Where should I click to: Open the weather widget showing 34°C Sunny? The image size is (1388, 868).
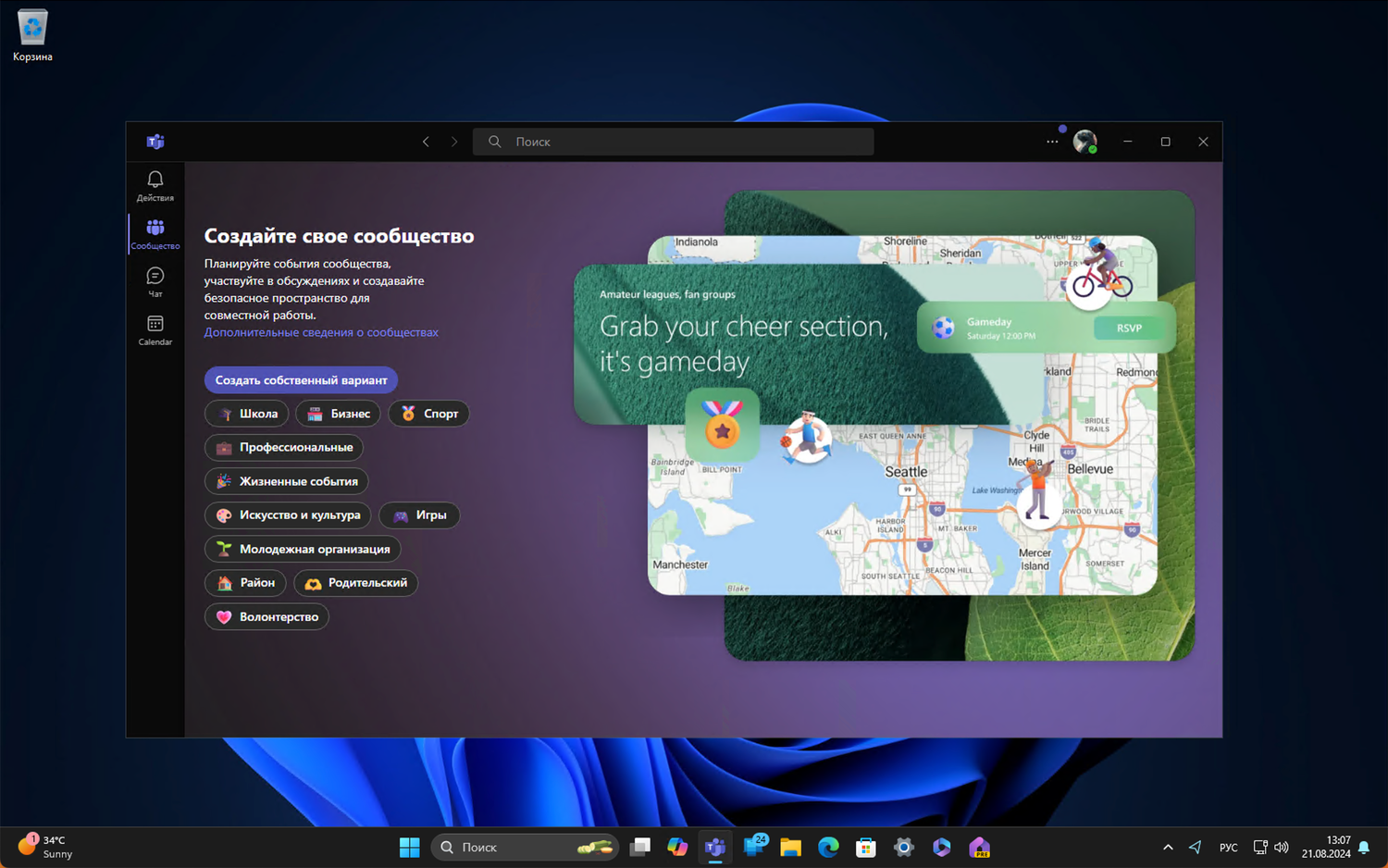click(46, 847)
